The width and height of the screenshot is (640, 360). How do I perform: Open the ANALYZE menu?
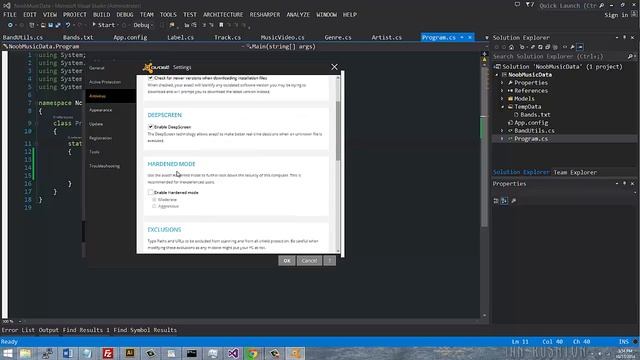(x=298, y=14)
